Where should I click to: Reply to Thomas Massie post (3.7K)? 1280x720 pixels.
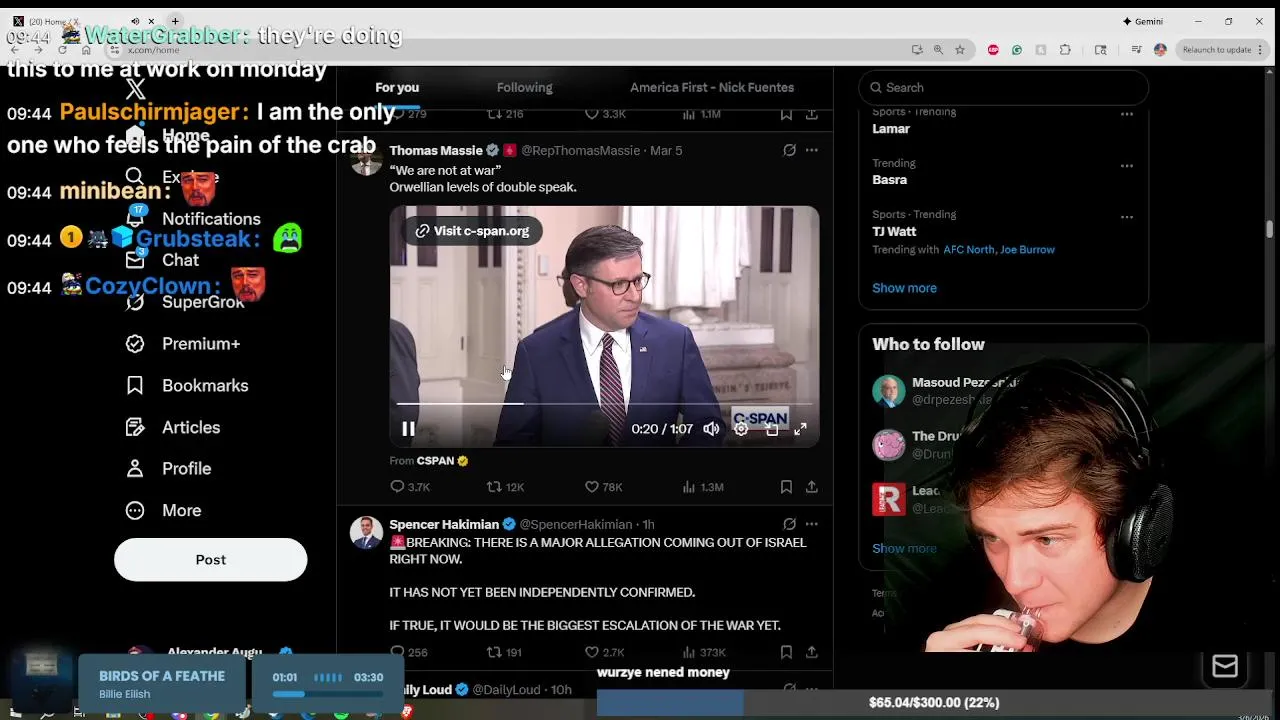pos(409,487)
